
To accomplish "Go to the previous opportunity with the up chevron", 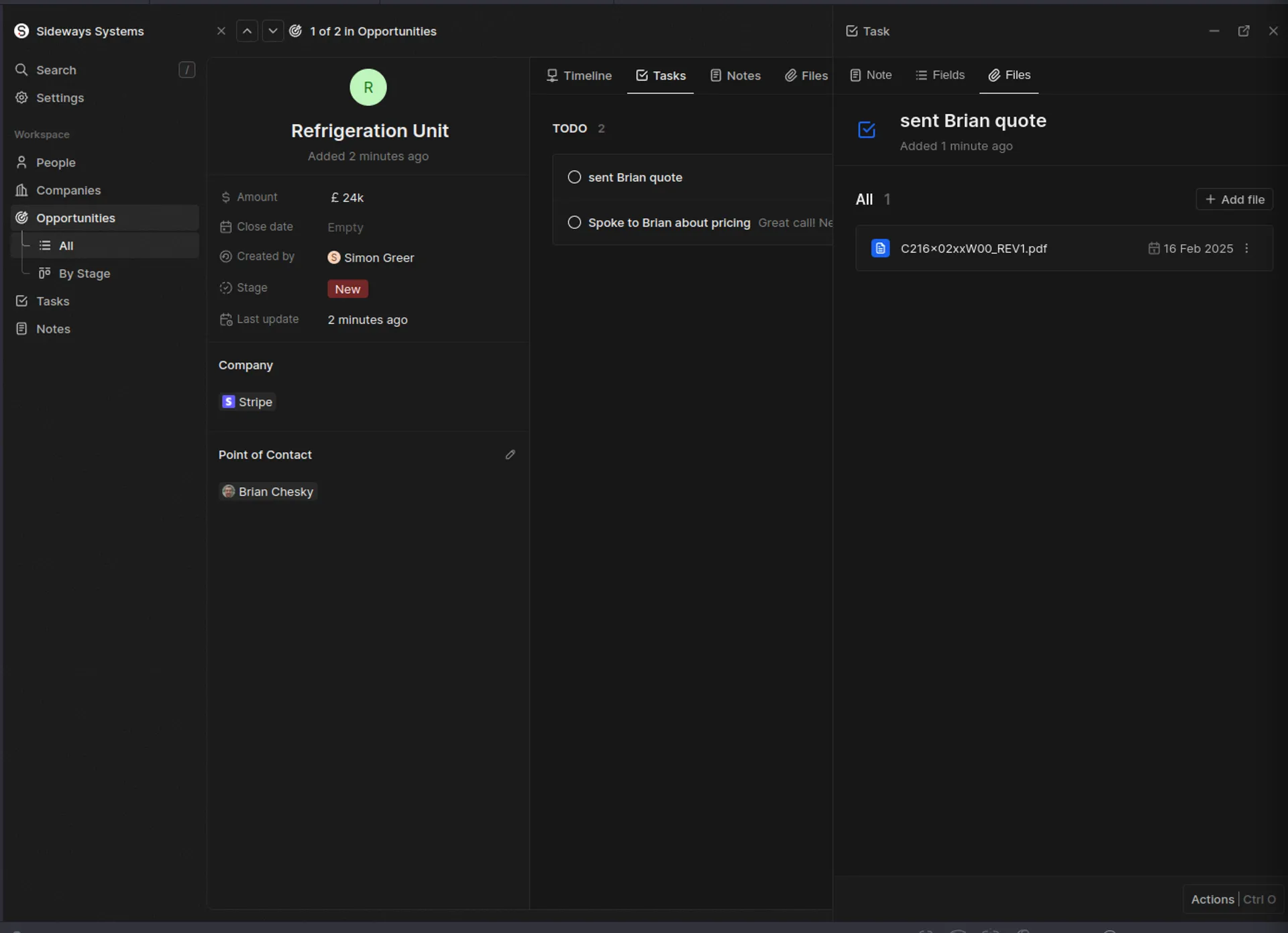I will (247, 31).
